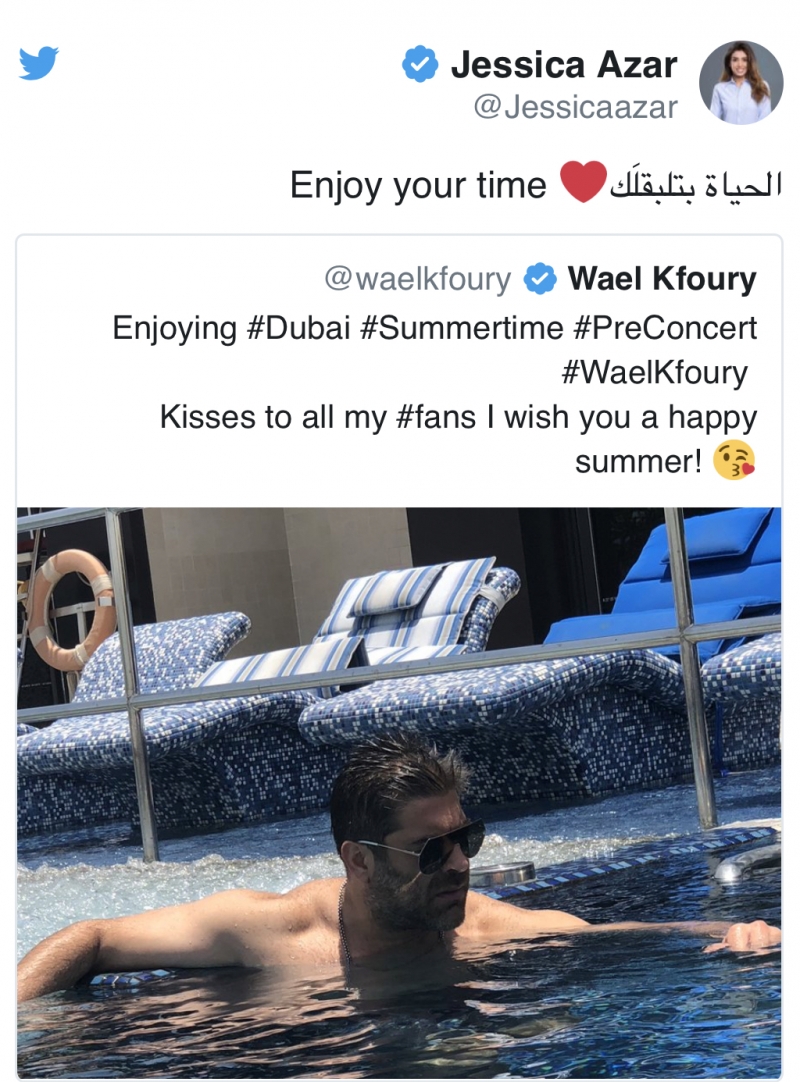Click the quoted tweet's text body

(435, 395)
